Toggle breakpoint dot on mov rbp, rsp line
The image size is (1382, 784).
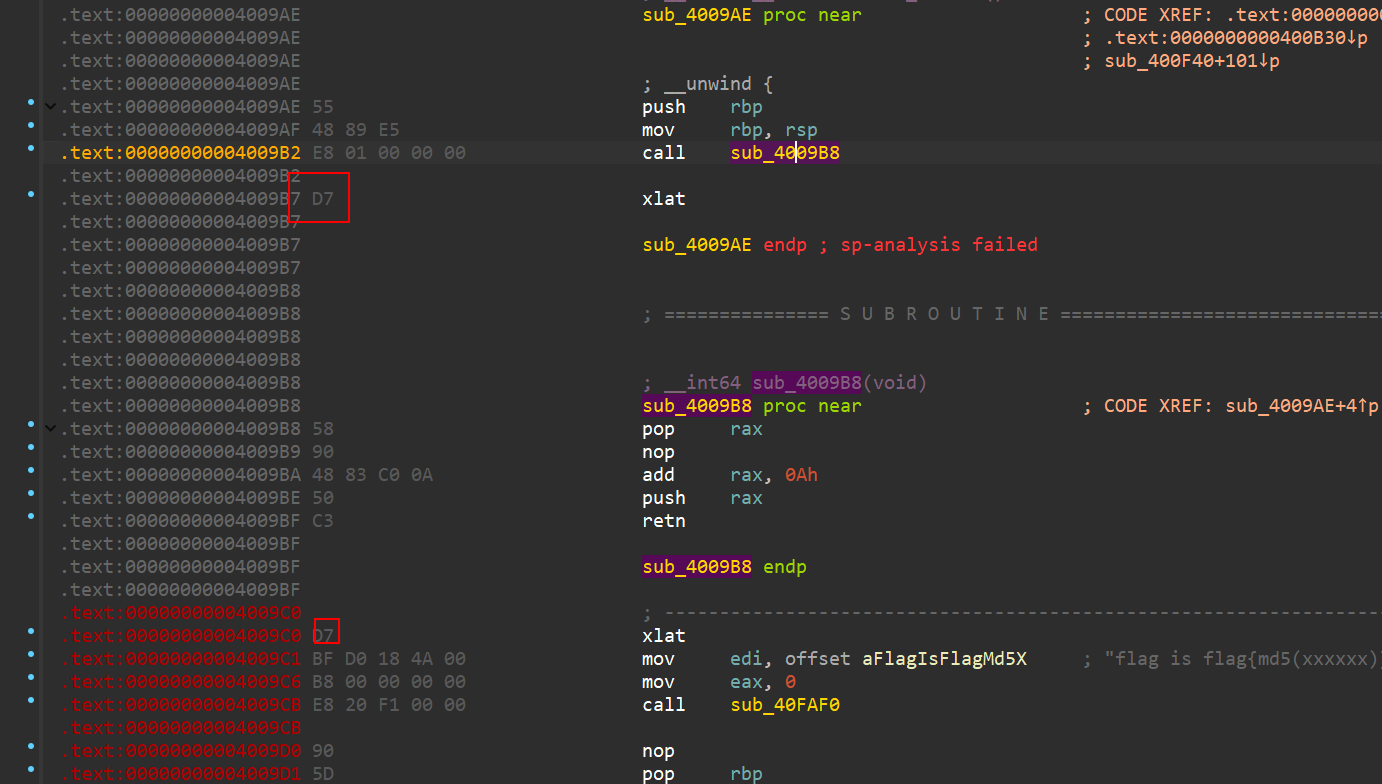tap(31, 125)
